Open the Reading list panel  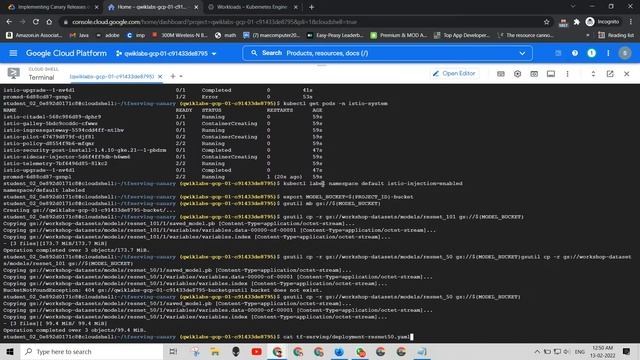coord(616,36)
